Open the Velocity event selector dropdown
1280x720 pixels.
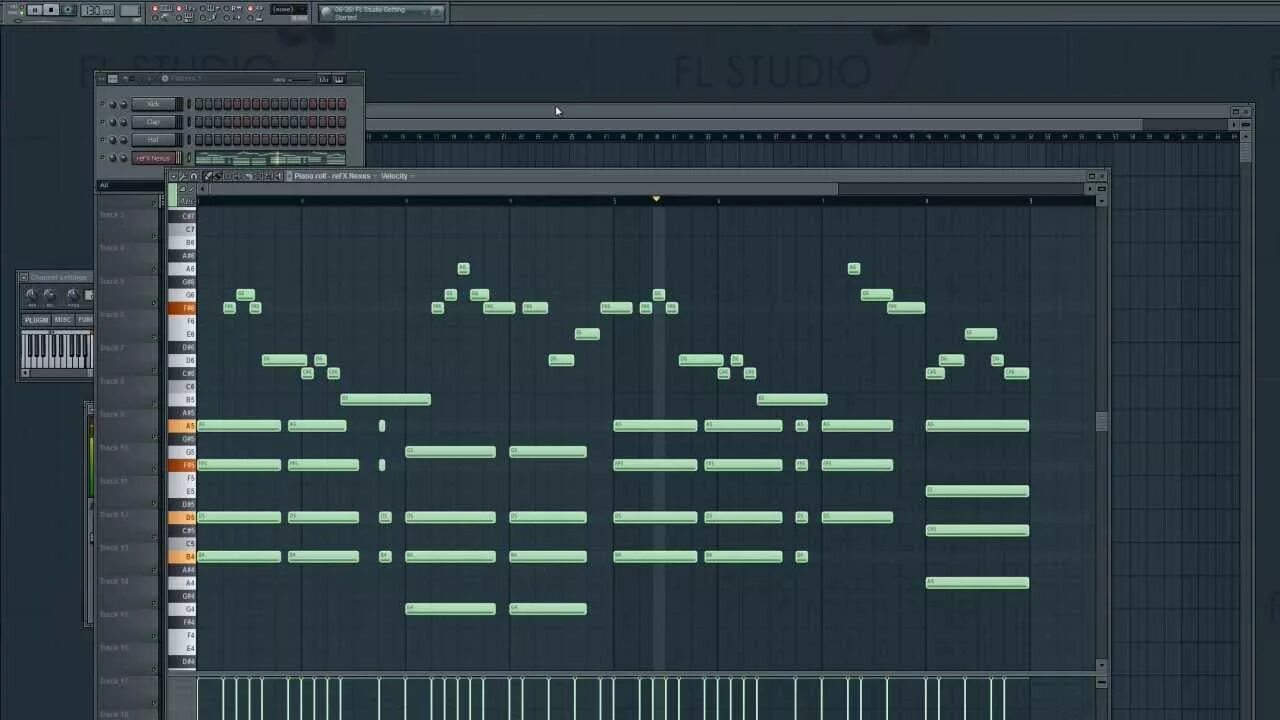point(397,176)
